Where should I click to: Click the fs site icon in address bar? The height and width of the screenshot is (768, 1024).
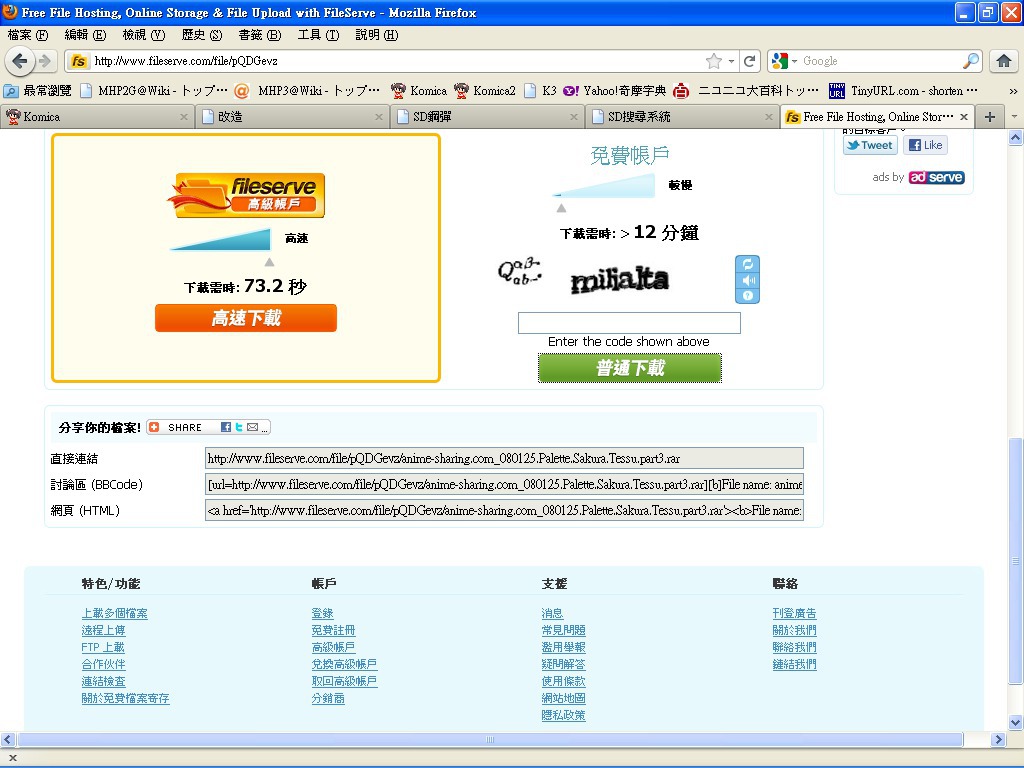coord(78,61)
